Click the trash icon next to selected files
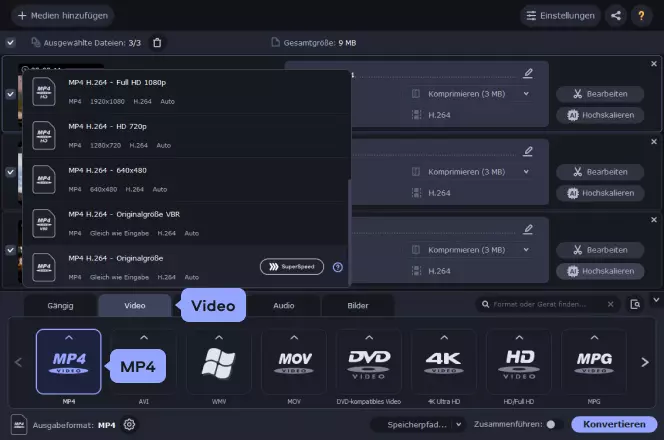 point(157,43)
